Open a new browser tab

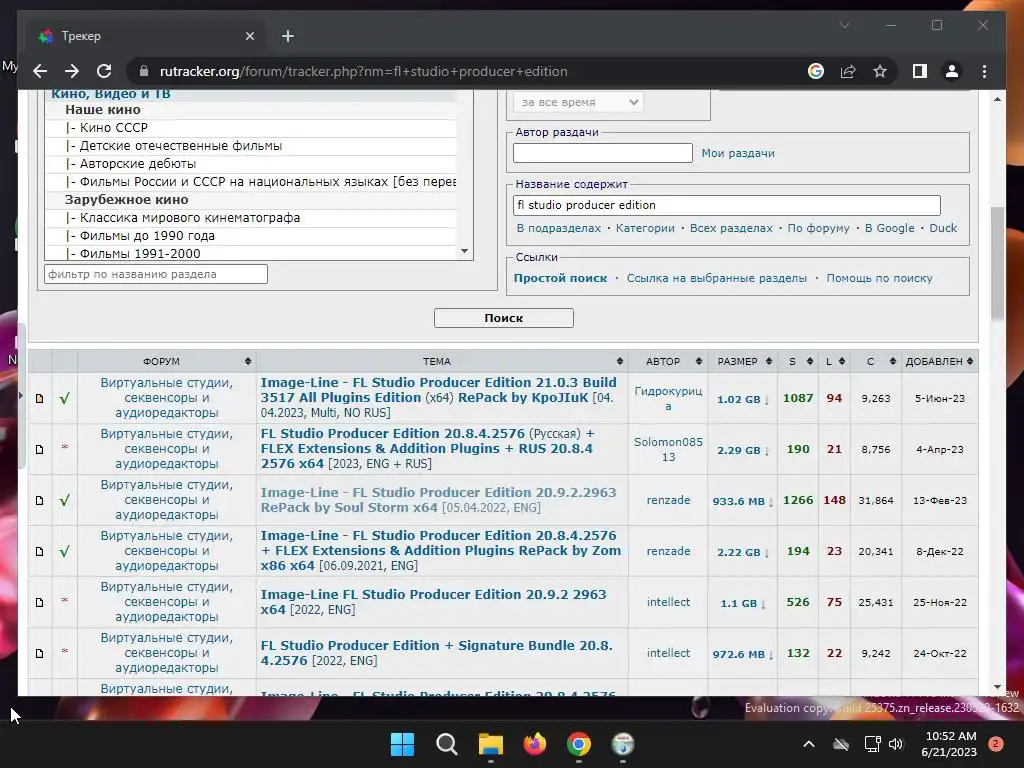click(x=288, y=36)
